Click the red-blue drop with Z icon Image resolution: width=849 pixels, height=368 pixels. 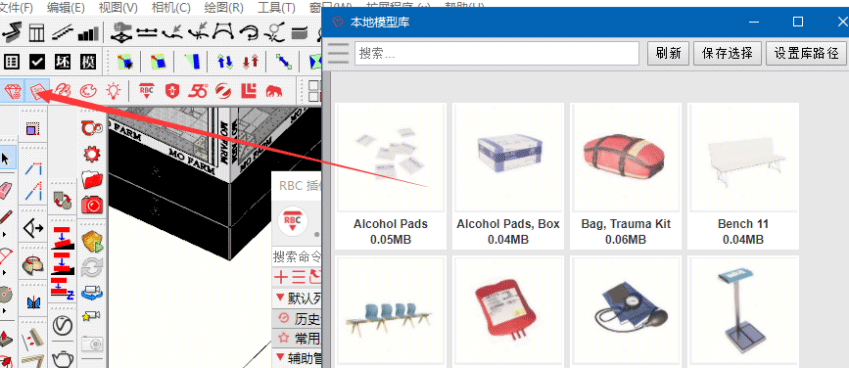click(62, 290)
